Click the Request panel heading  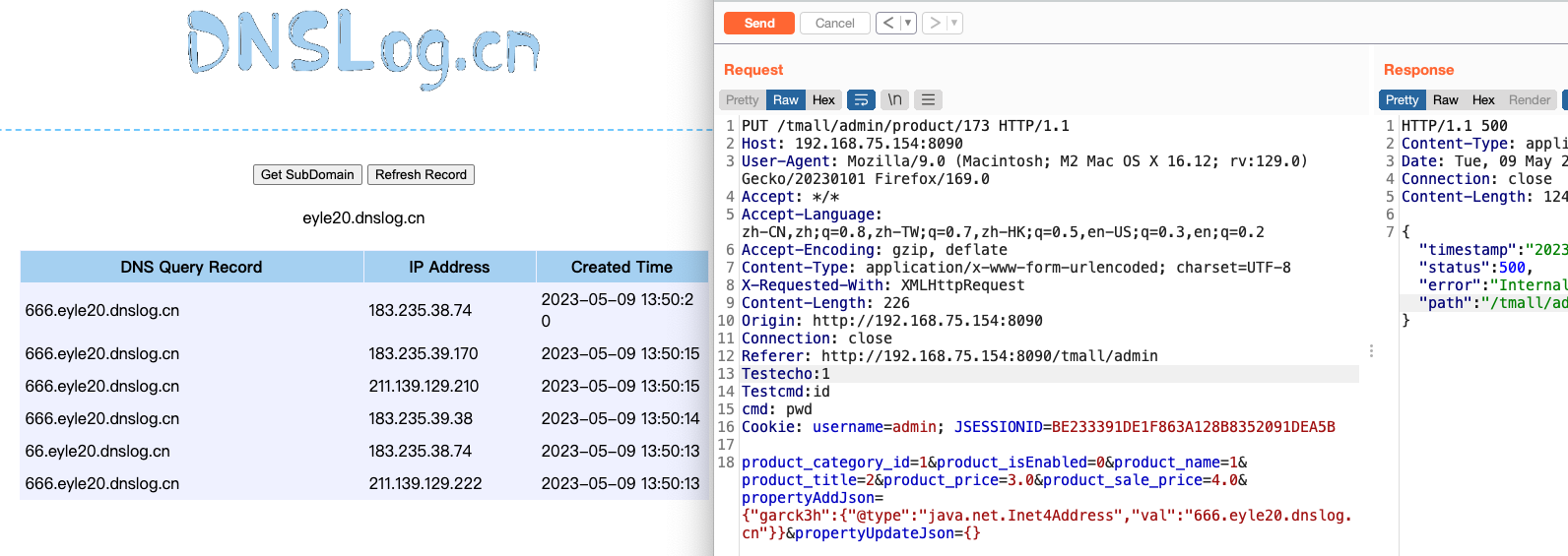(753, 69)
